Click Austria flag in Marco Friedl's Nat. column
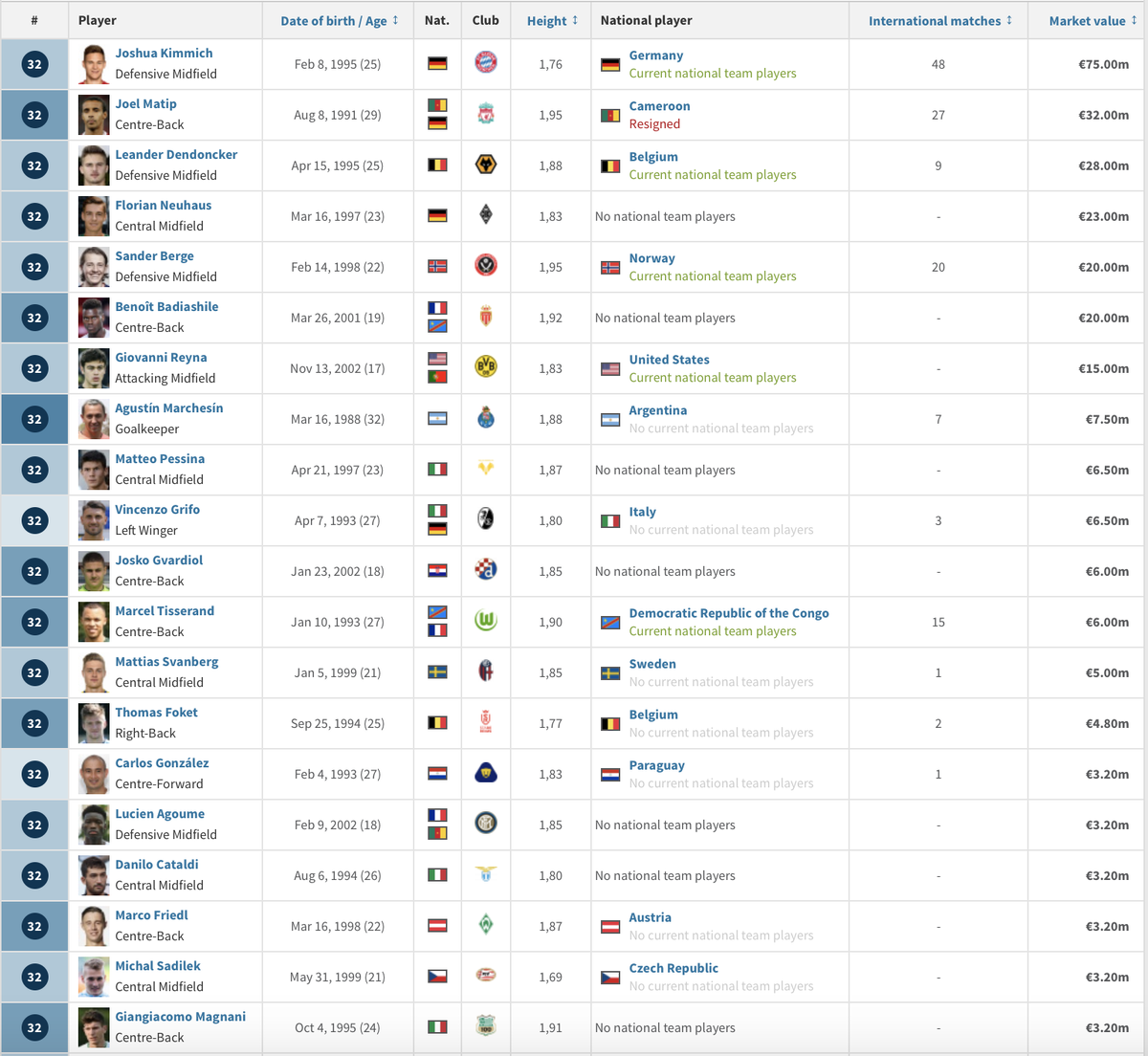 437,926
